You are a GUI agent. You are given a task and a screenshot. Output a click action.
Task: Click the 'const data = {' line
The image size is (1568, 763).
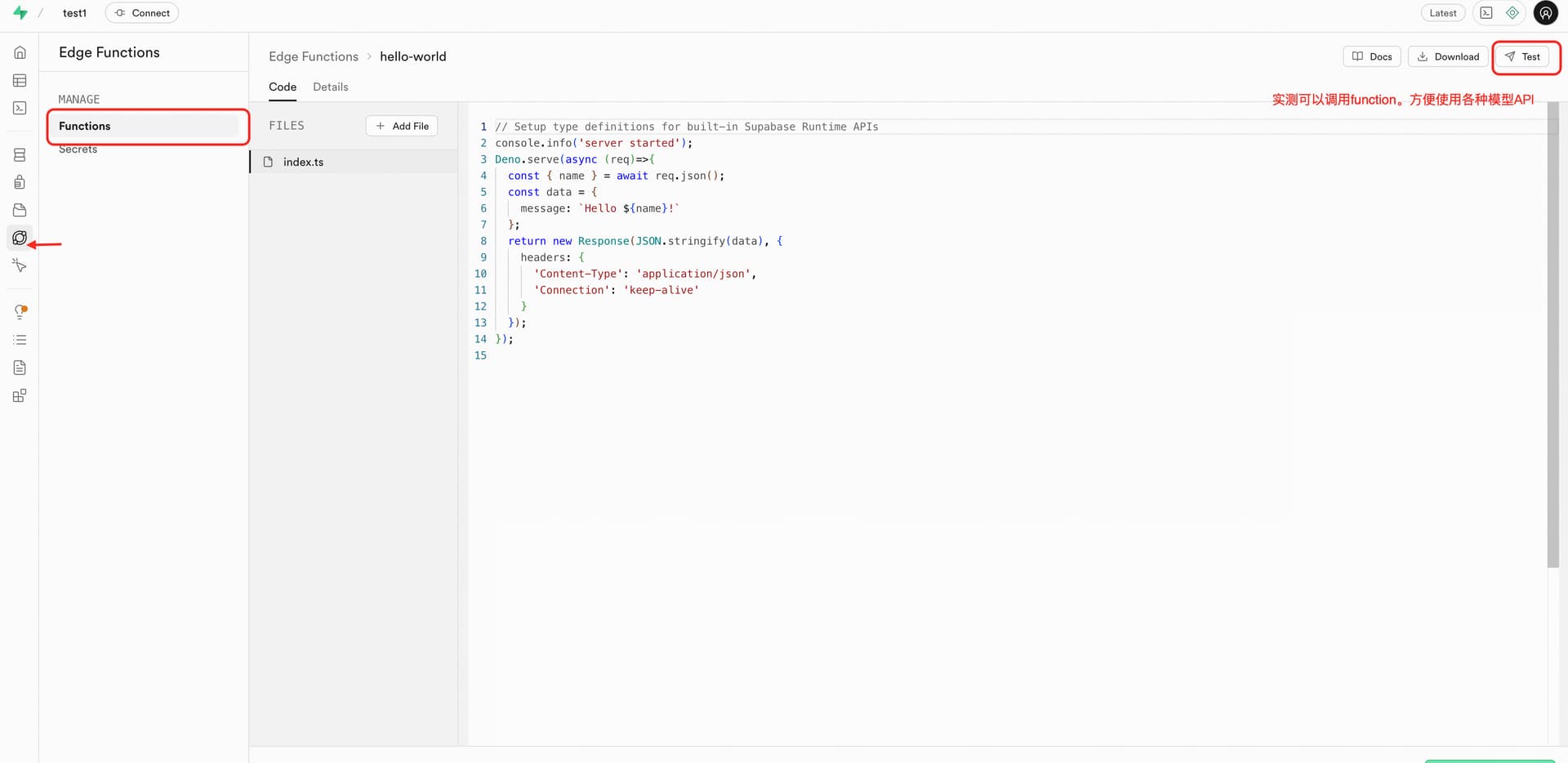click(x=553, y=192)
